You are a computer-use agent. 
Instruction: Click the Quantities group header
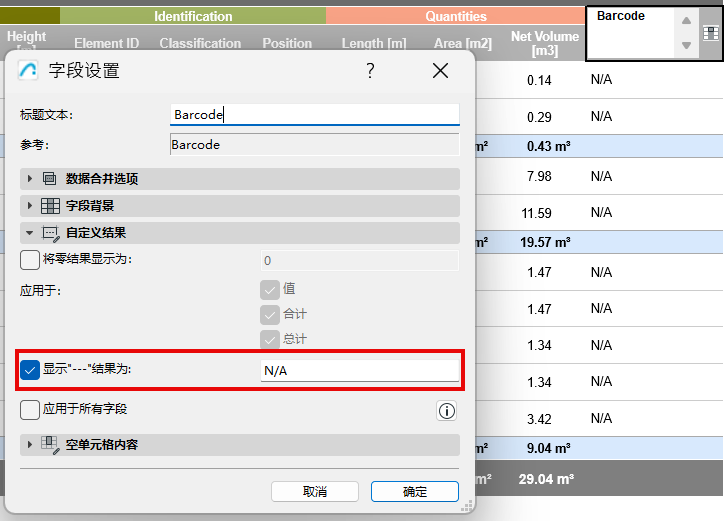tap(455, 16)
